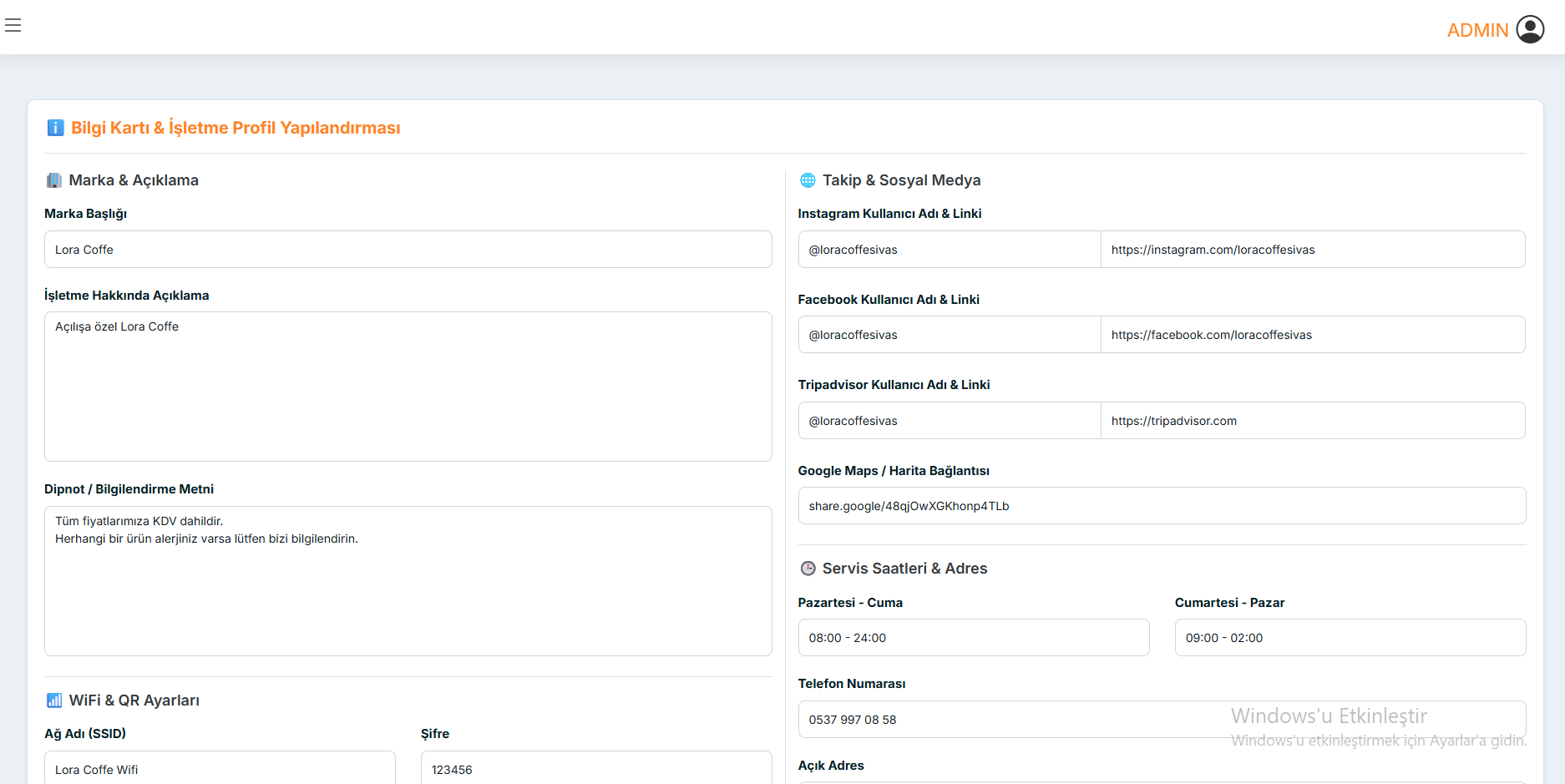This screenshot has width=1565, height=784.
Task: Click the admin user avatar icon
Action: 1530,29
